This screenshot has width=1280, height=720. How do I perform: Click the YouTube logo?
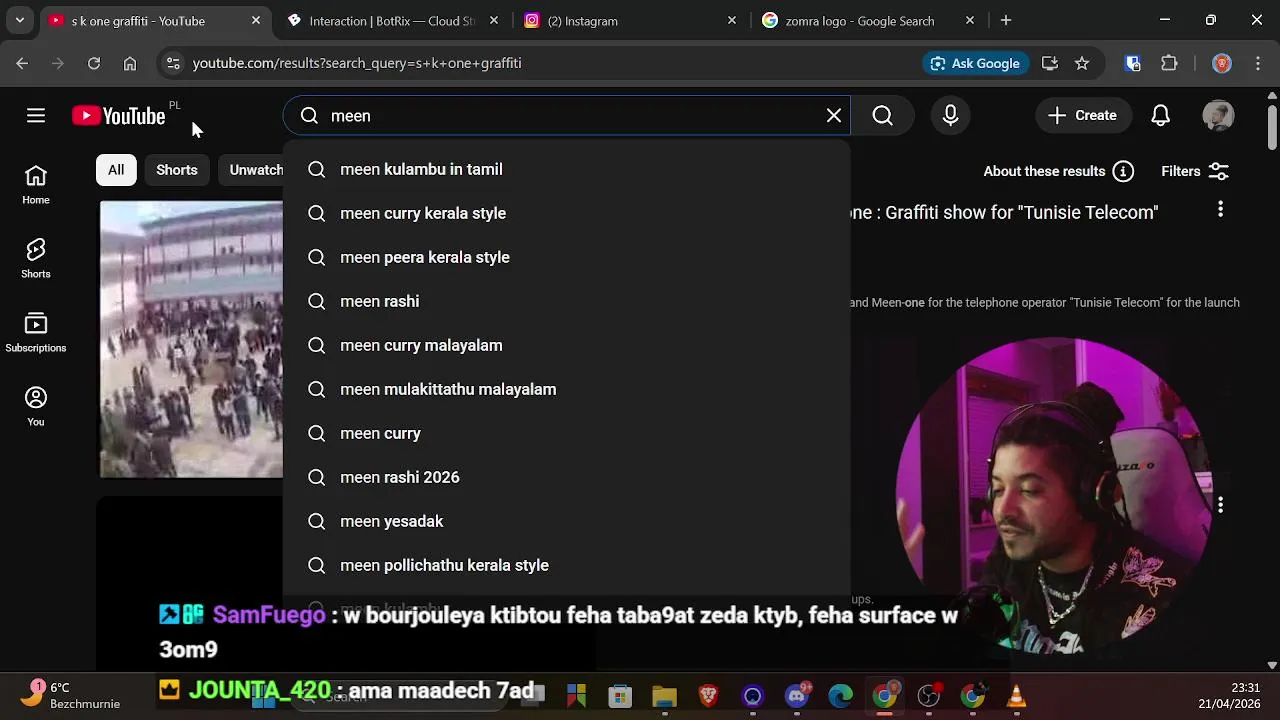coord(119,116)
